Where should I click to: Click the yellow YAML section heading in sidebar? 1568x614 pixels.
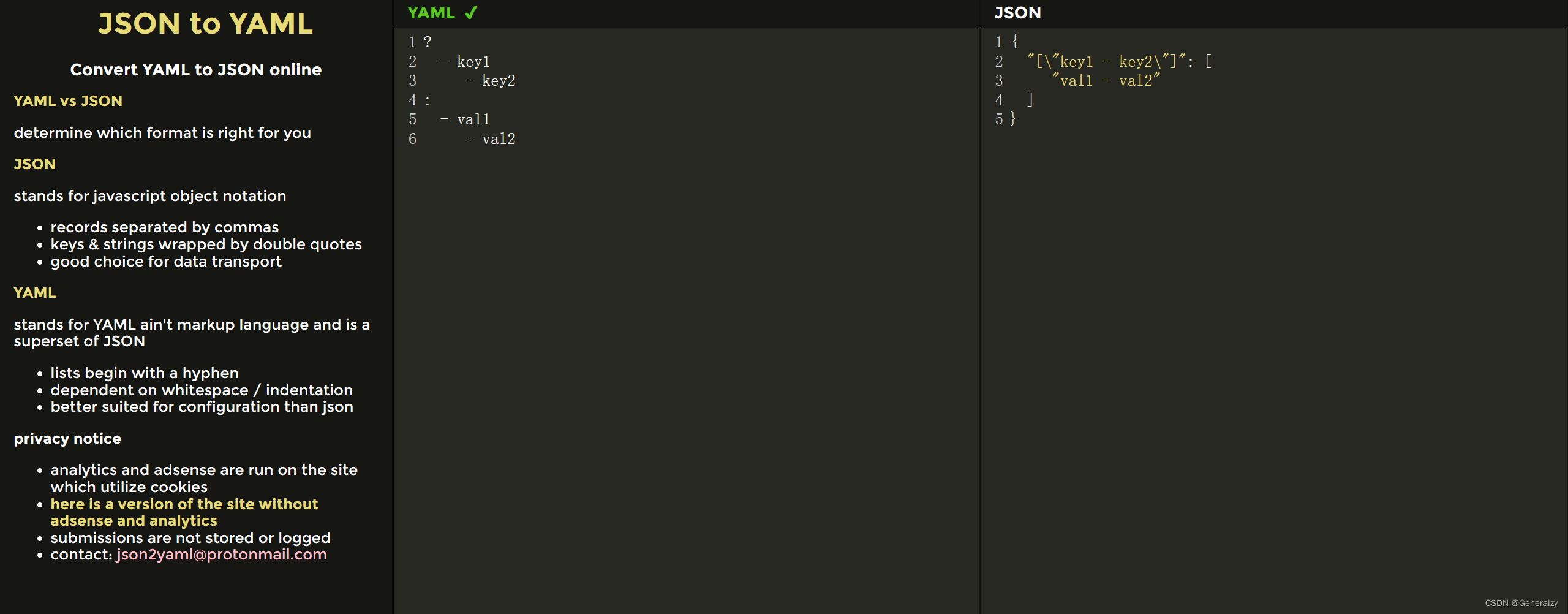pos(35,293)
